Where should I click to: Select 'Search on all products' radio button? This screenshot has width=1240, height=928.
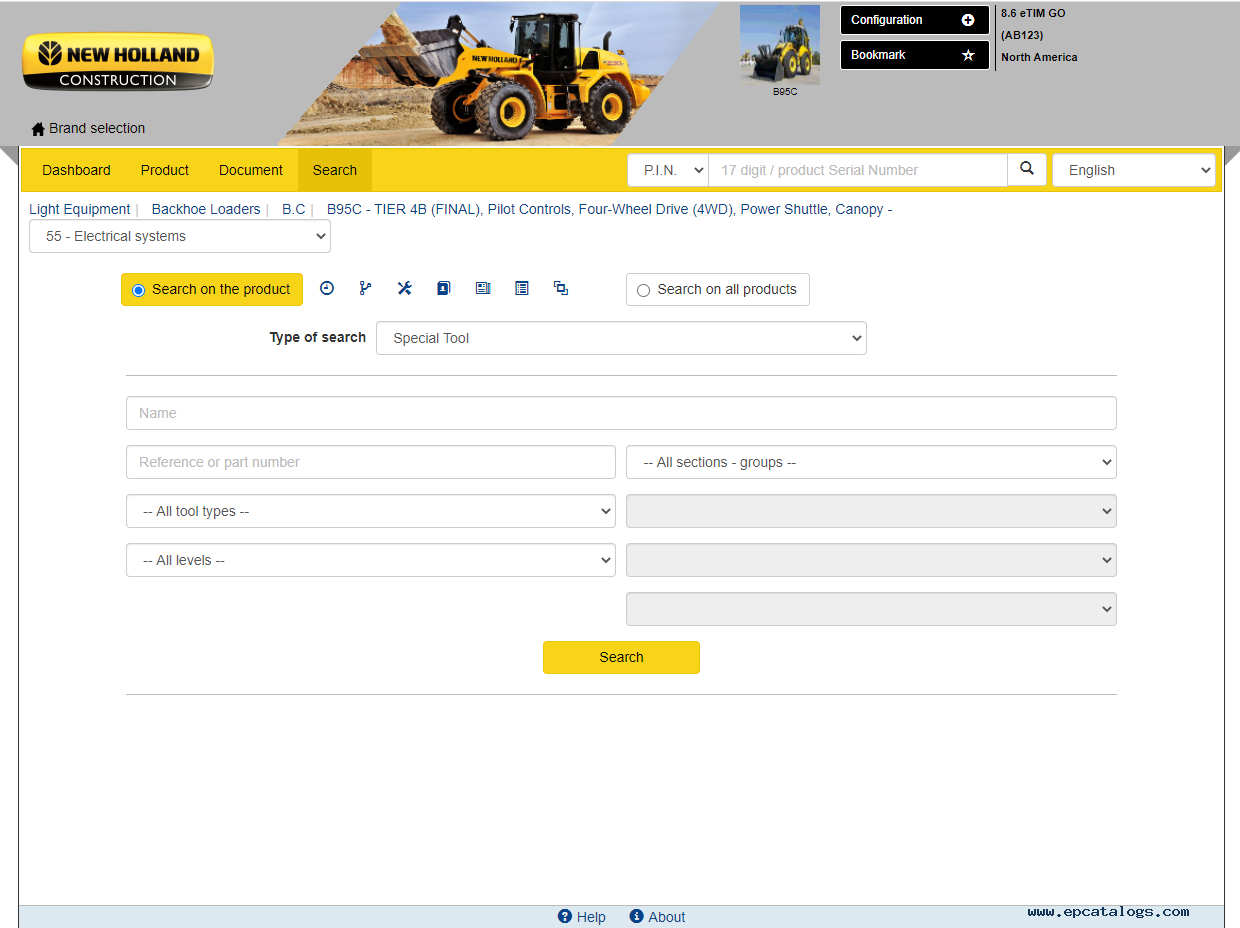click(x=644, y=290)
